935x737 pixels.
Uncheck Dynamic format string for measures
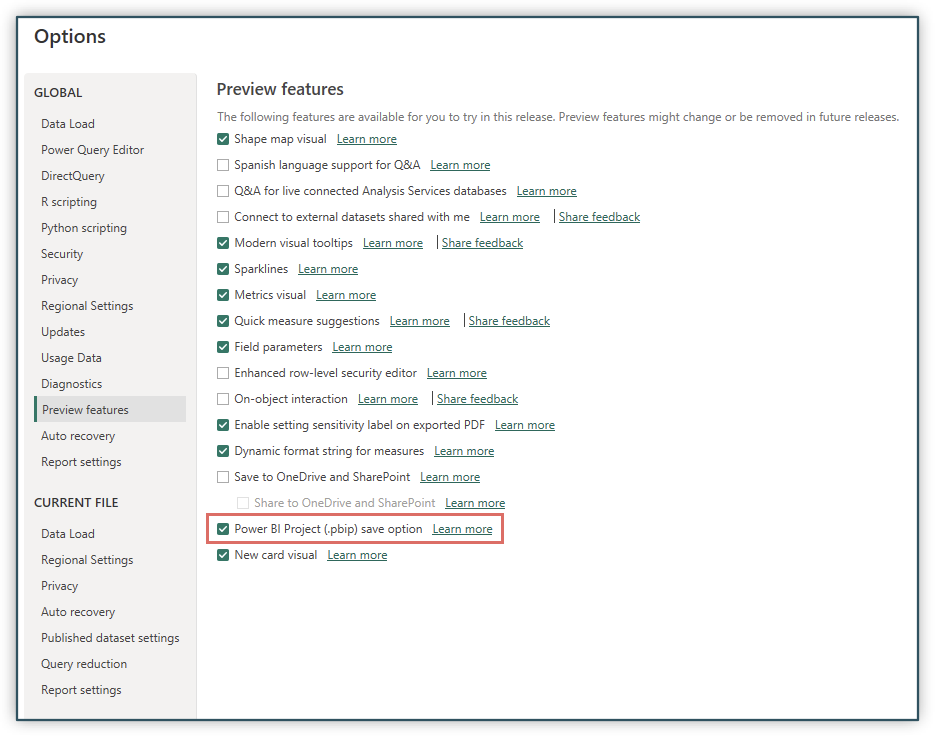[223, 451]
